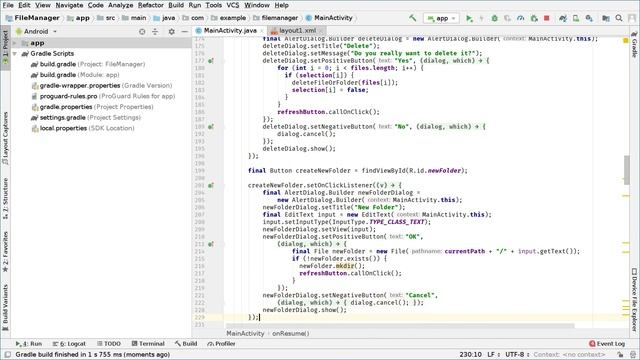Open the Build tool window at bottom
This screenshot has height=360, width=640.
(x=186, y=344)
